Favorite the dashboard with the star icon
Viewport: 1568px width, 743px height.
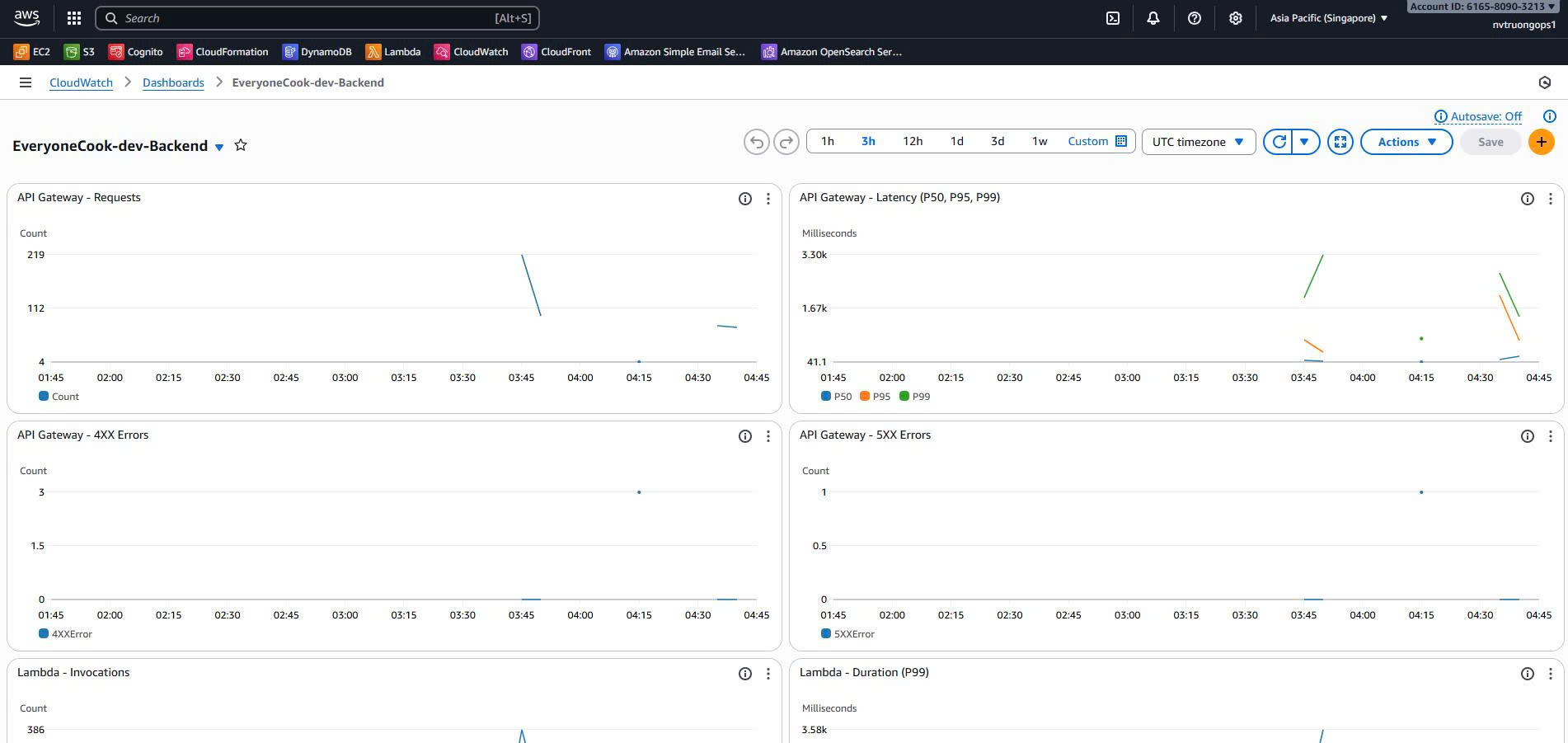click(241, 145)
